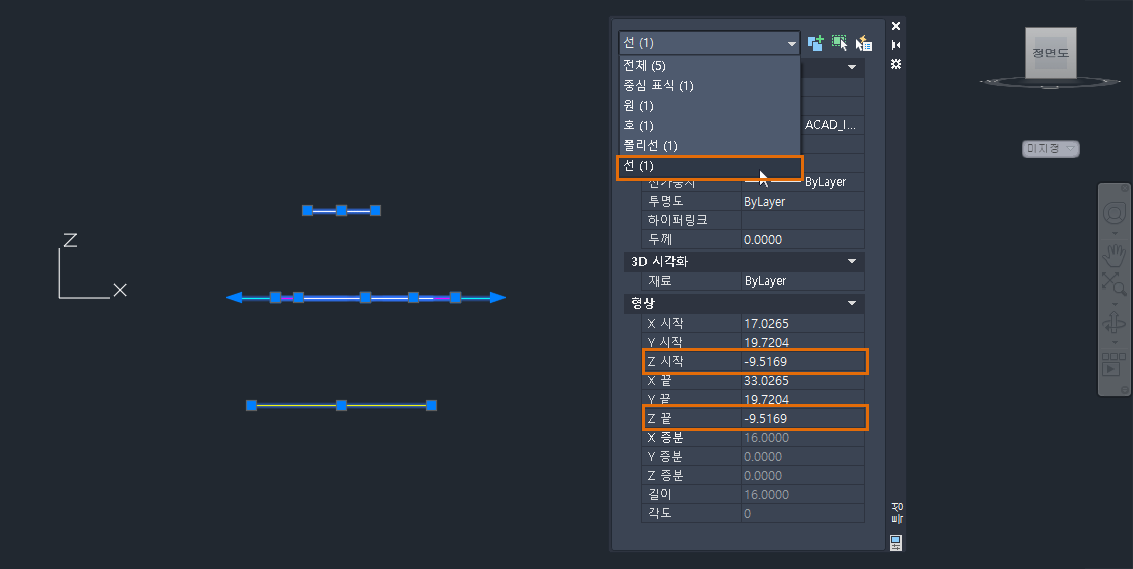The height and width of the screenshot is (569, 1133).
Task: Edit the Z 시작 value field
Action: click(803, 361)
